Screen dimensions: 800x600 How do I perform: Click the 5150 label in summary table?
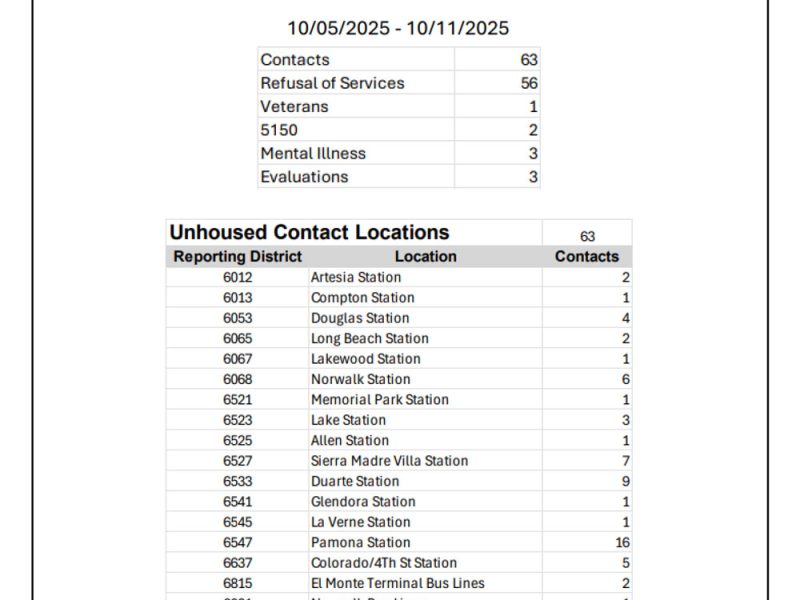tap(279, 130)
